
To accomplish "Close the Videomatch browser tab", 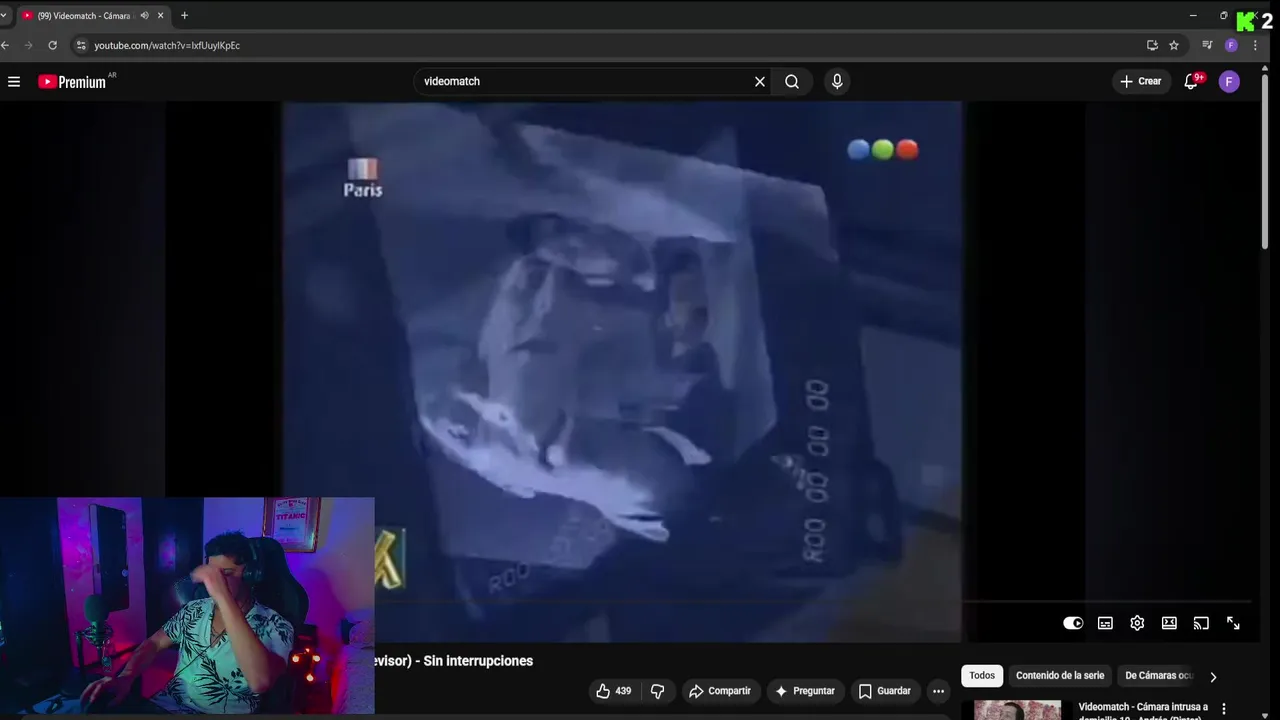I will tap(160, 16).
